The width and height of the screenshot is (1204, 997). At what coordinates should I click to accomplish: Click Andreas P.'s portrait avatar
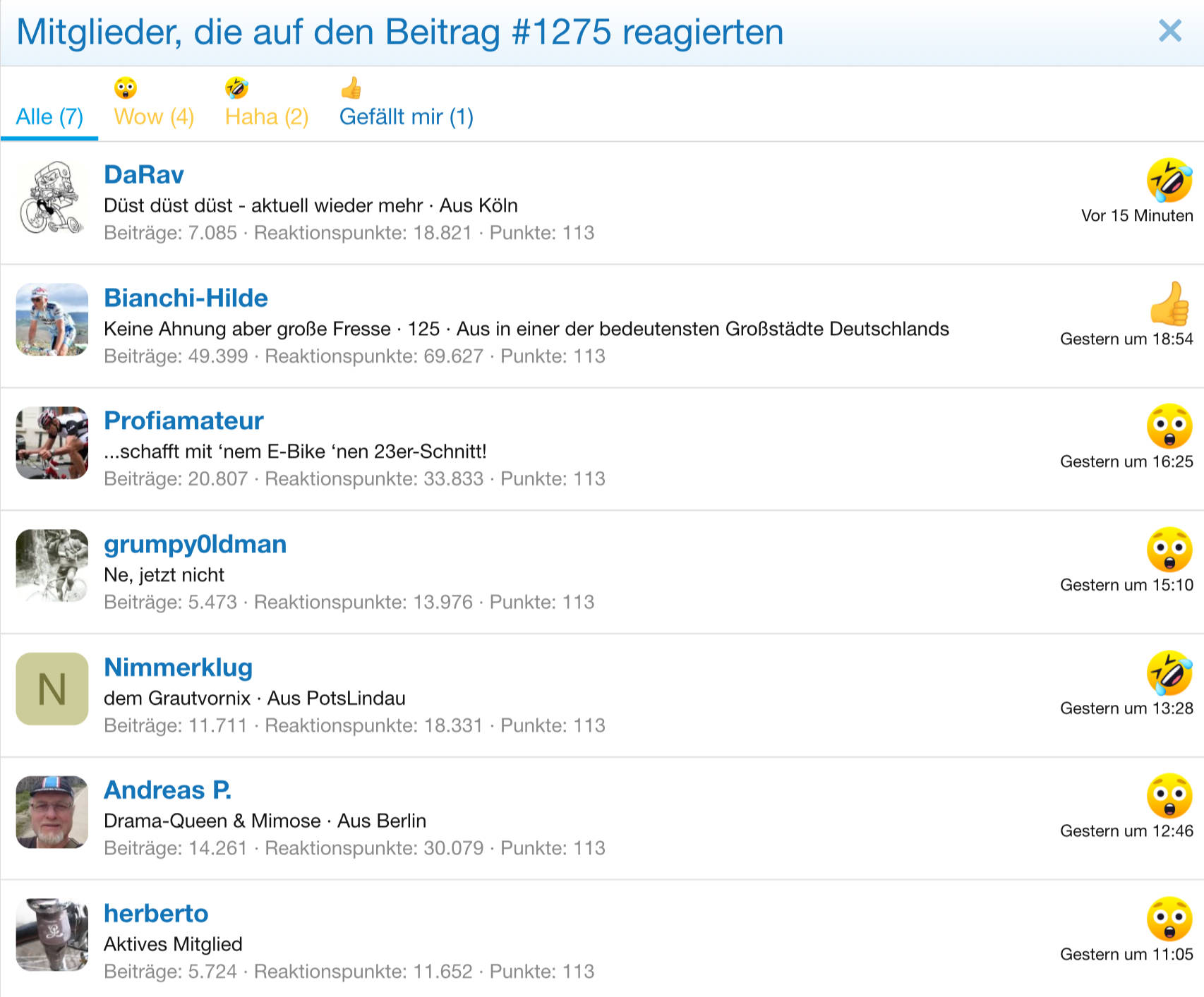pyautogui.click(x=52, y=811)
